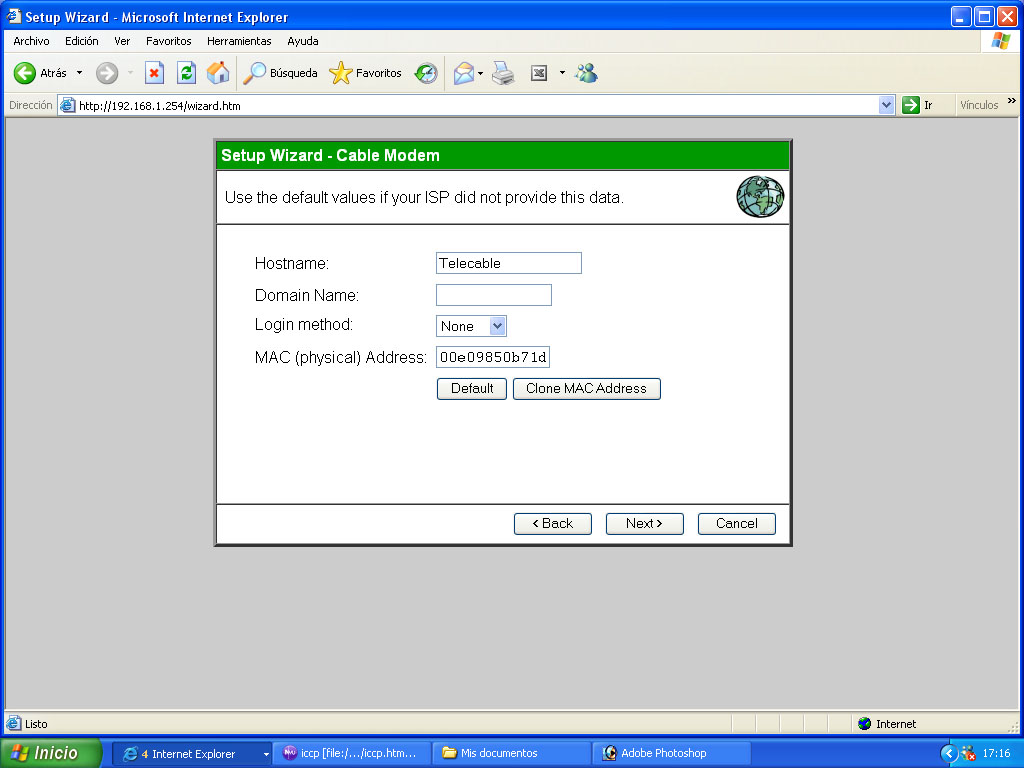
Task: Open the Messenger people icon
Action: pos(586,72)
